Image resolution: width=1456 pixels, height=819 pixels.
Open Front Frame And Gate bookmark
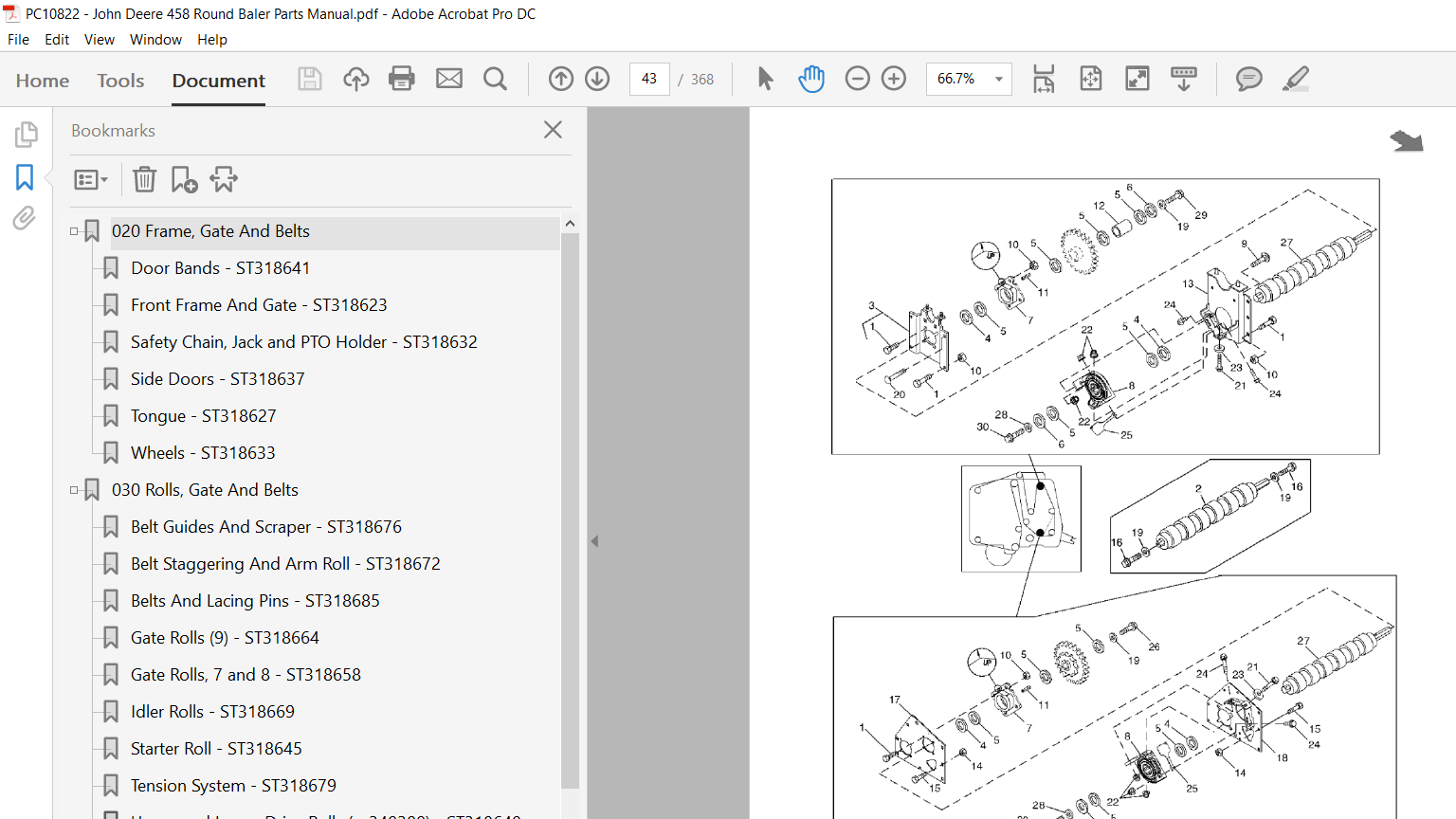259,305
